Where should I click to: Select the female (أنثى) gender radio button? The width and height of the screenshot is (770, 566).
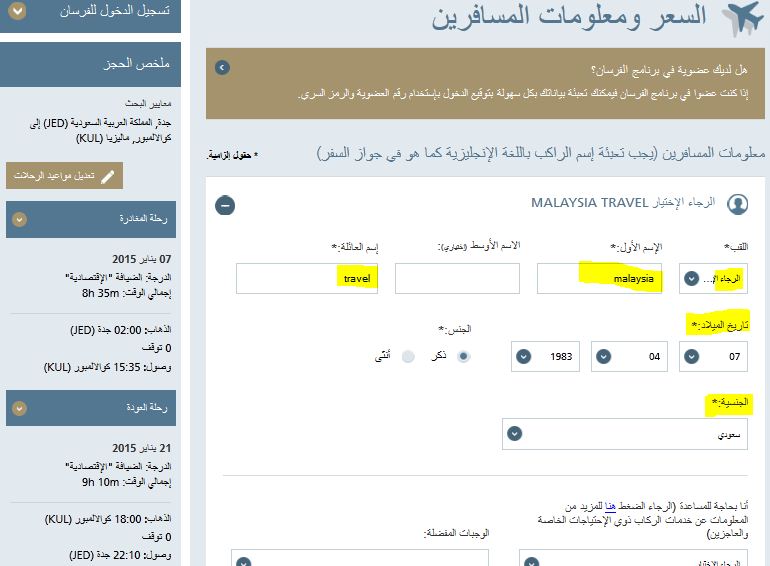tap(408, 356)
